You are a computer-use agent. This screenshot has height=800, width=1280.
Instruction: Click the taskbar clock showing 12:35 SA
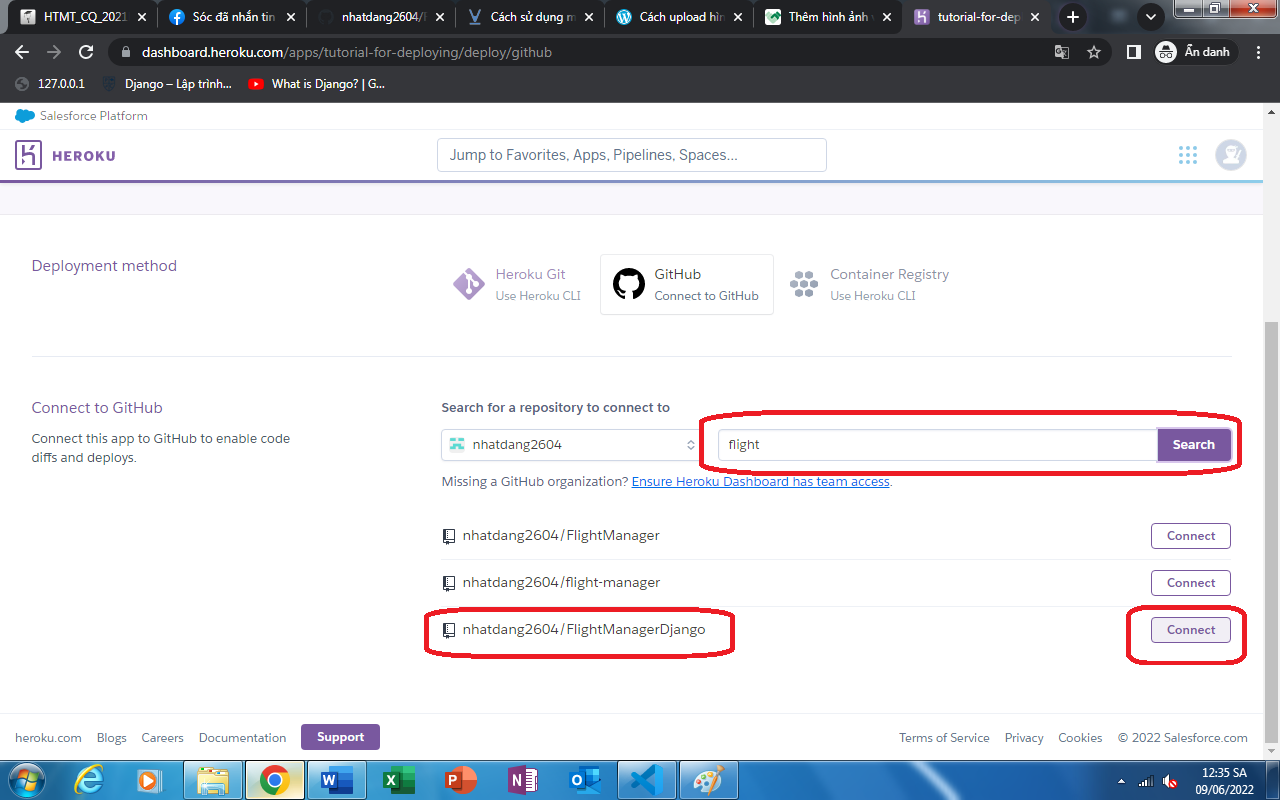pos(1224,780)
